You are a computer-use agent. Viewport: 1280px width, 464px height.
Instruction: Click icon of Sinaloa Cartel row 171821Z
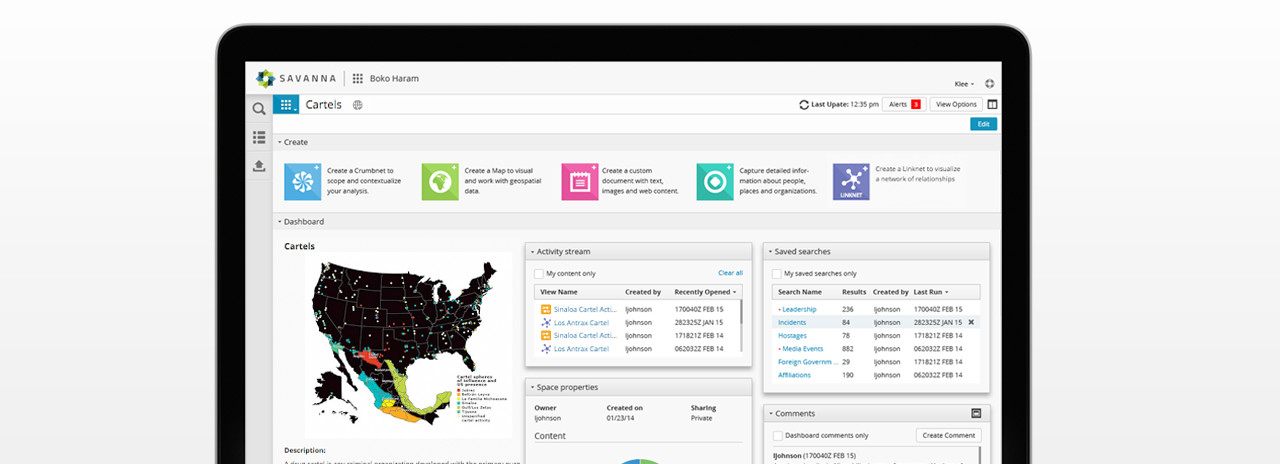point(546,336)
